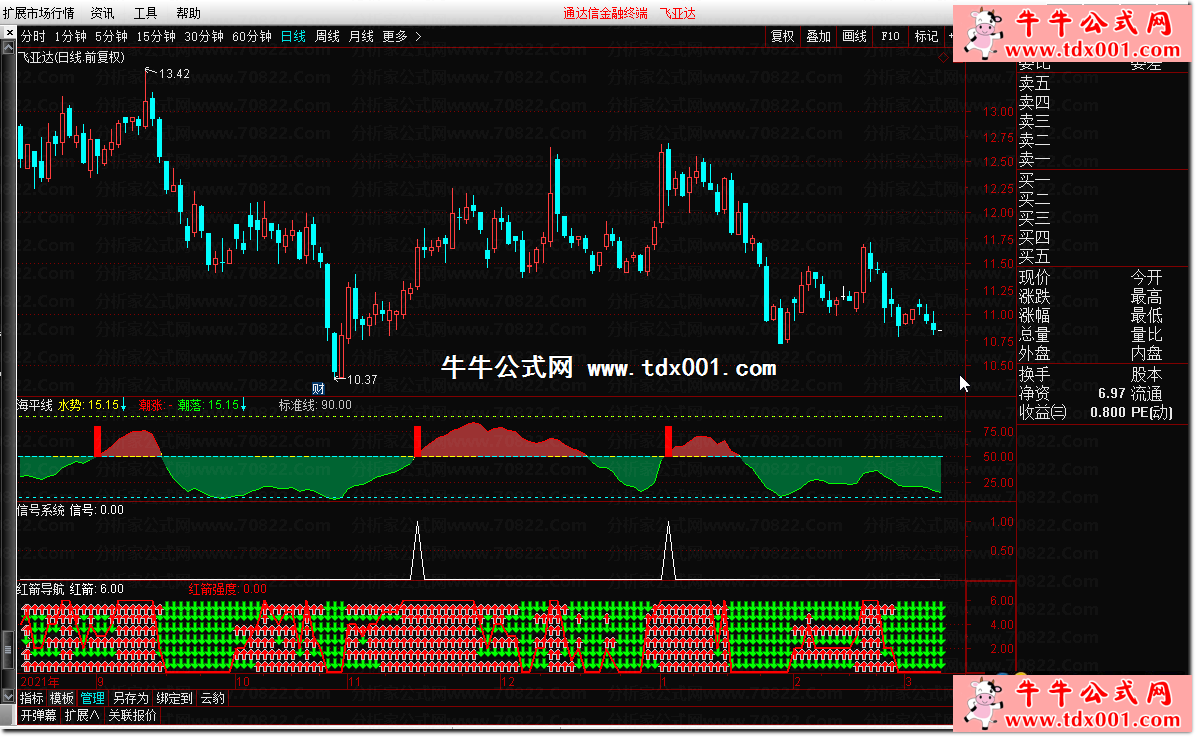Click the first red signal bar in 海平线 panel
Viewport: 1197px width, 737px height.
pos(98,441)
